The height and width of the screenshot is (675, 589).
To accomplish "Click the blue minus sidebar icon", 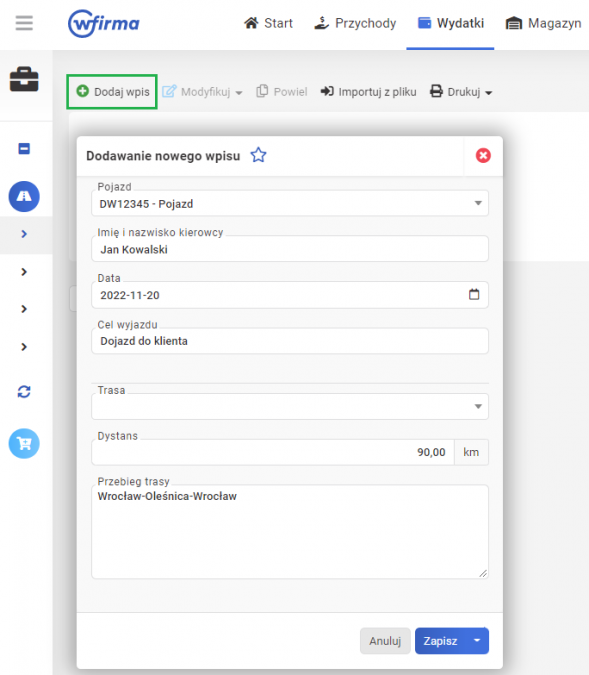I will 24,149.
